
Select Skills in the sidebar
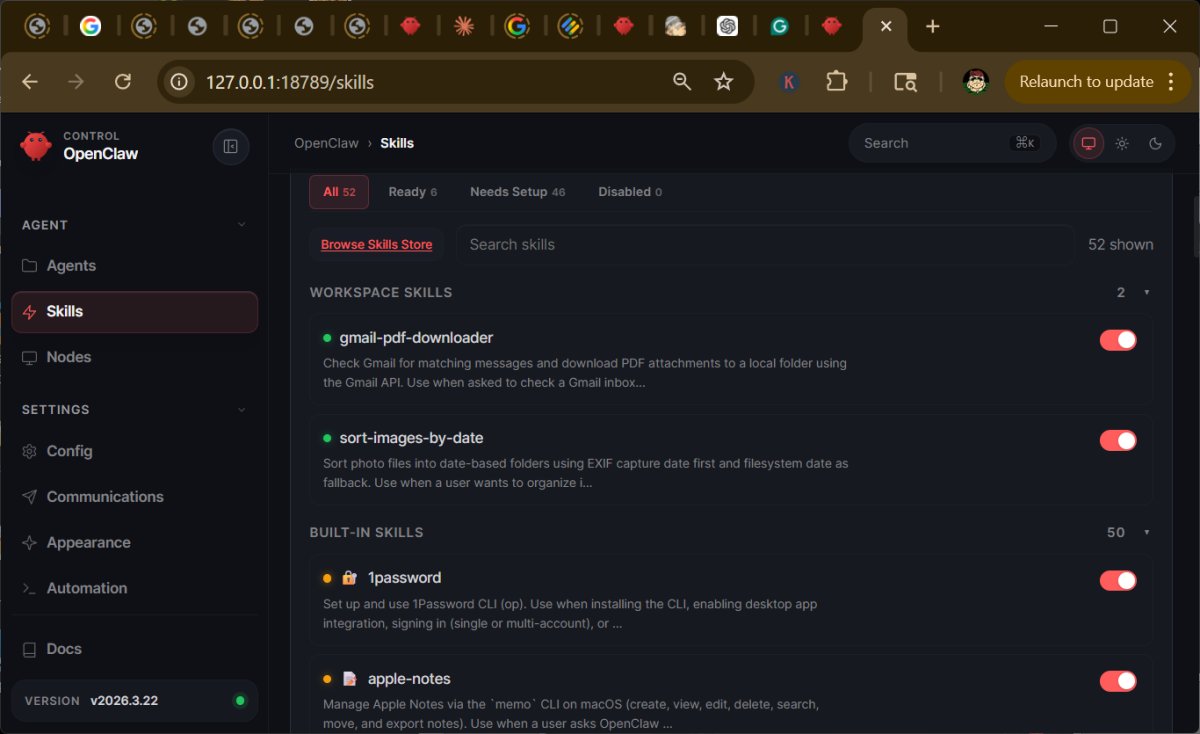pyautogui.click(x=134, y=312)
